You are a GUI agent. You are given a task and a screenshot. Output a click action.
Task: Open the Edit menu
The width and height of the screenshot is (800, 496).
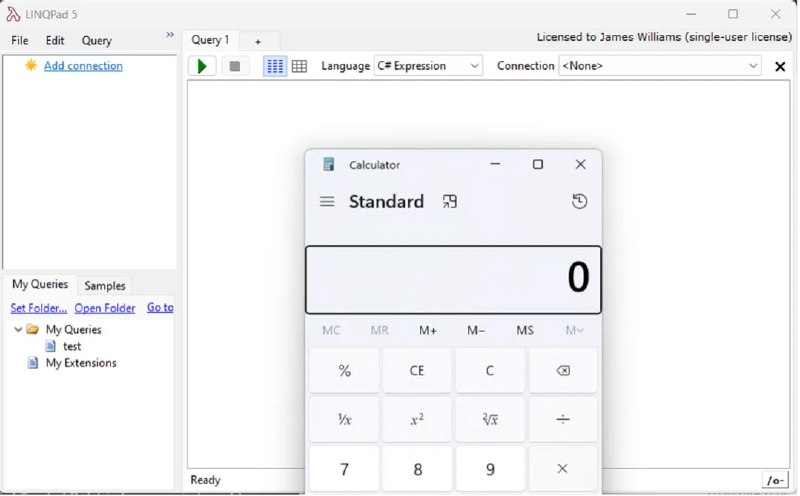point(55,40)
